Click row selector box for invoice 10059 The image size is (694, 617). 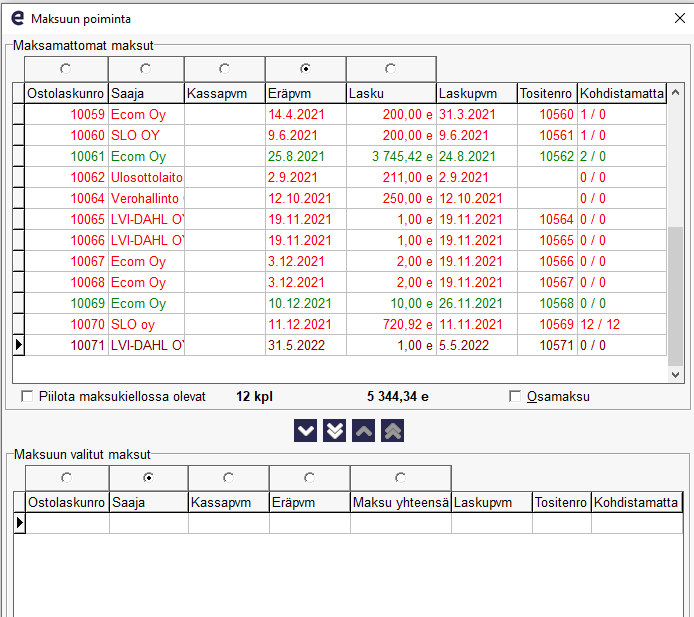18,114
